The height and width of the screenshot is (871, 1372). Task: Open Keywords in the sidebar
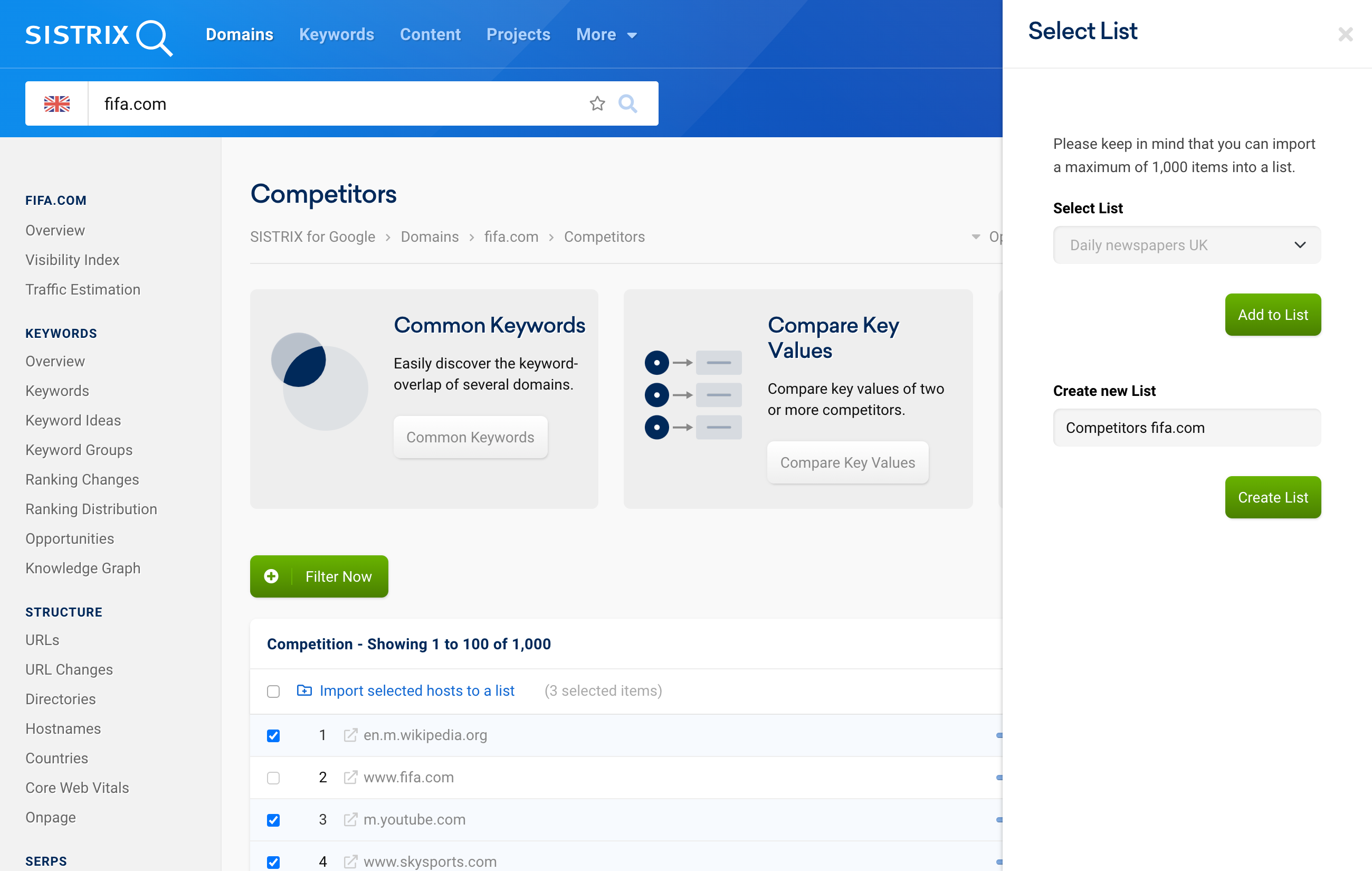tap(57, 391)
